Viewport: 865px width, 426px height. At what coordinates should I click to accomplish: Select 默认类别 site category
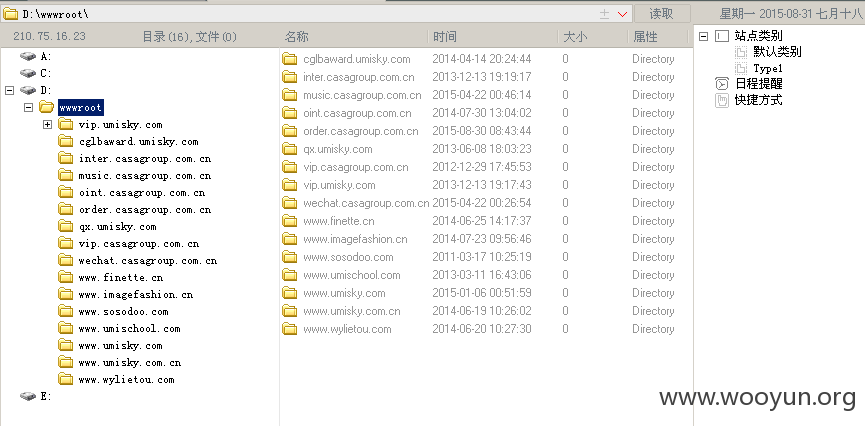(777, 52)
